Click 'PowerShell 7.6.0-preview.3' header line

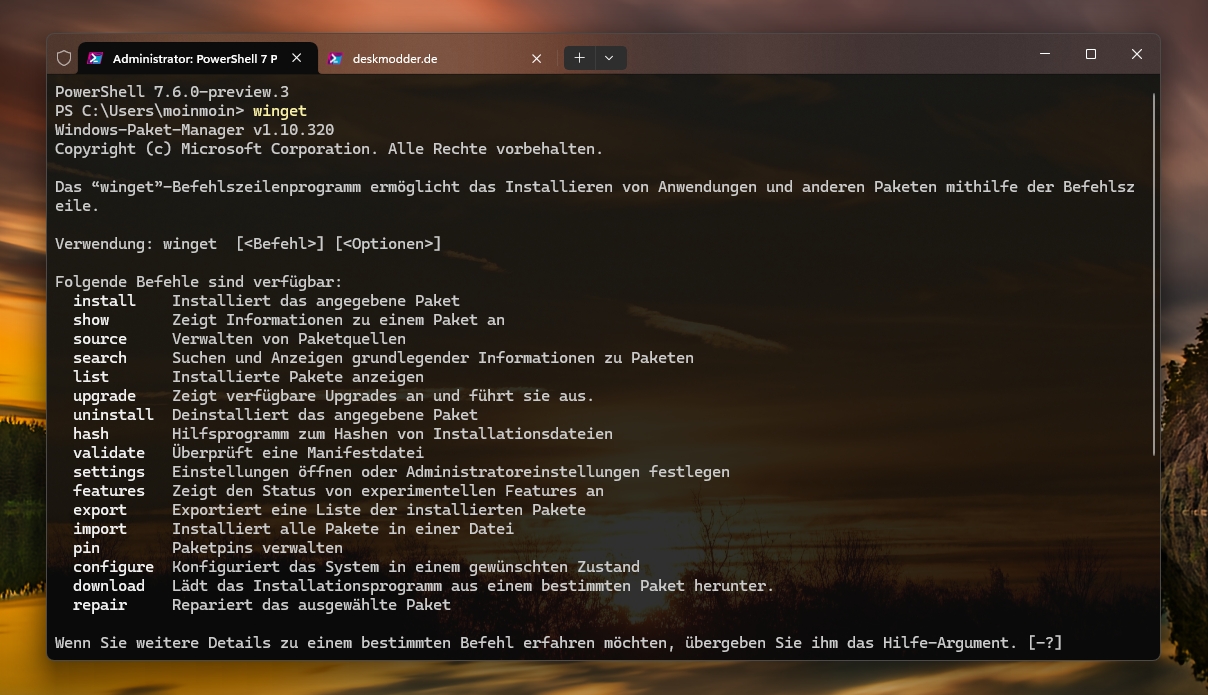coord(172,92)
